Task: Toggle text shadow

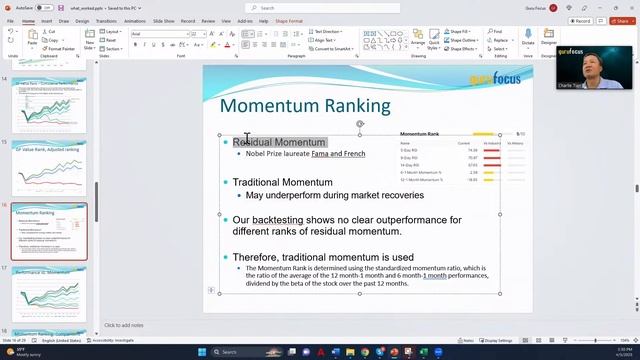Action: click(x=163, y=45)
